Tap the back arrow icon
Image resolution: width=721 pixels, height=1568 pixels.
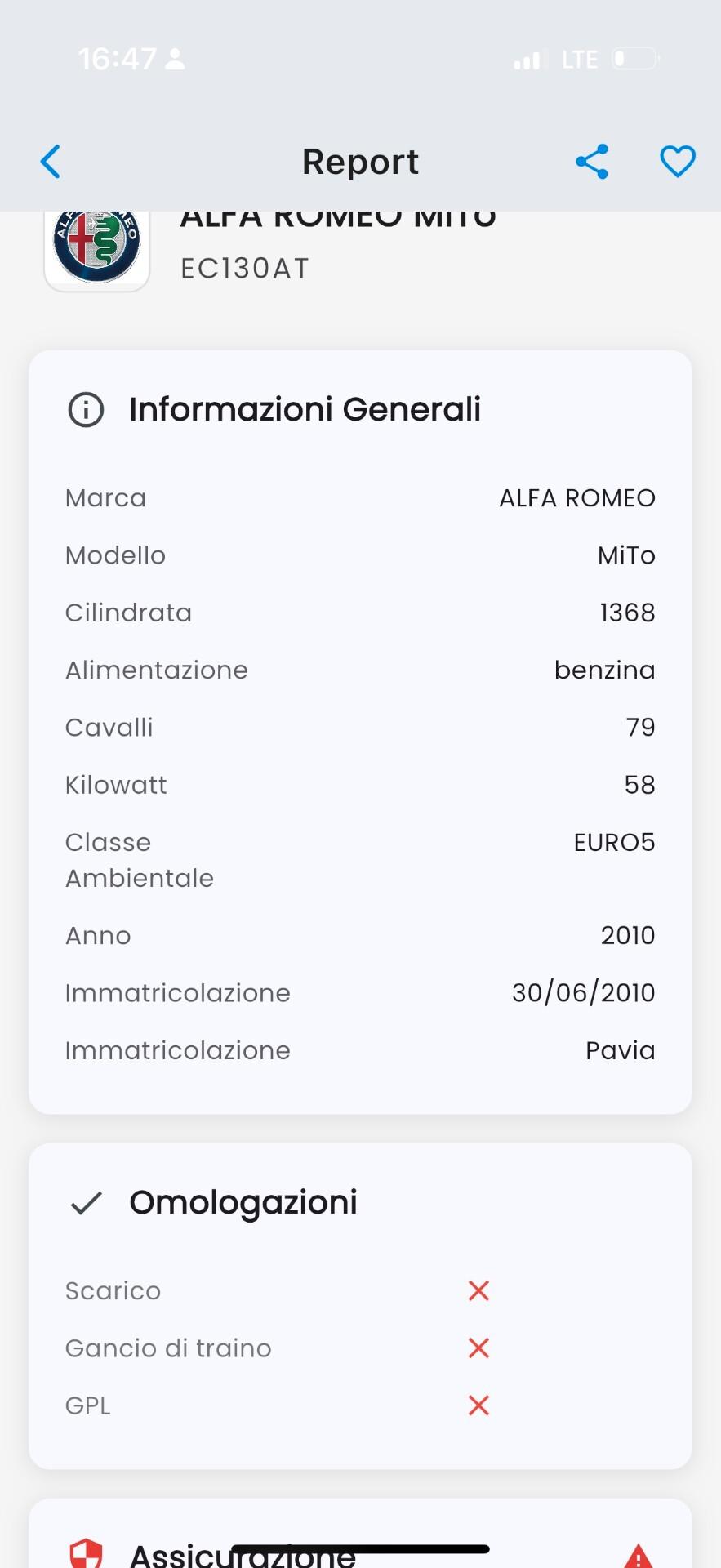click(51, 162)
